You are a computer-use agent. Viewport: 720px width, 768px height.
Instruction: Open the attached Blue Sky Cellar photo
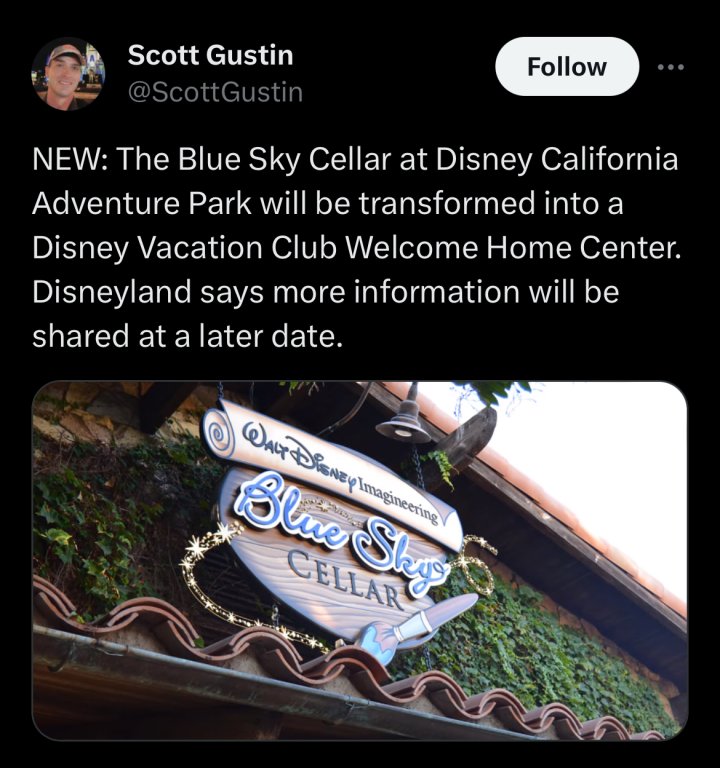(x=360, y=560)
